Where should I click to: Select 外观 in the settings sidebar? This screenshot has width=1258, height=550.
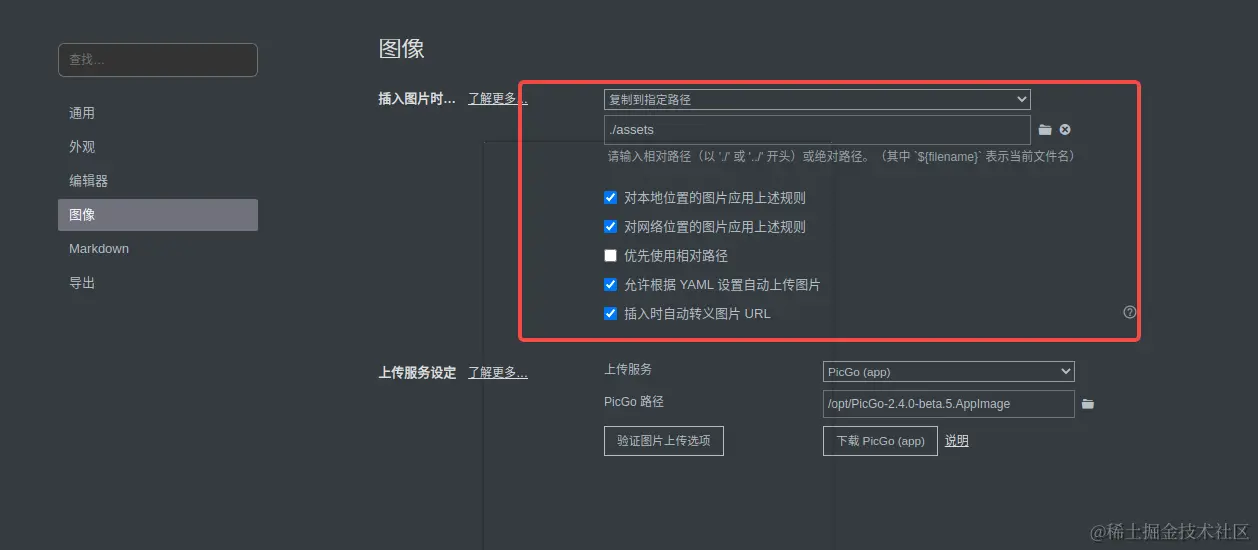pos(158,147)
